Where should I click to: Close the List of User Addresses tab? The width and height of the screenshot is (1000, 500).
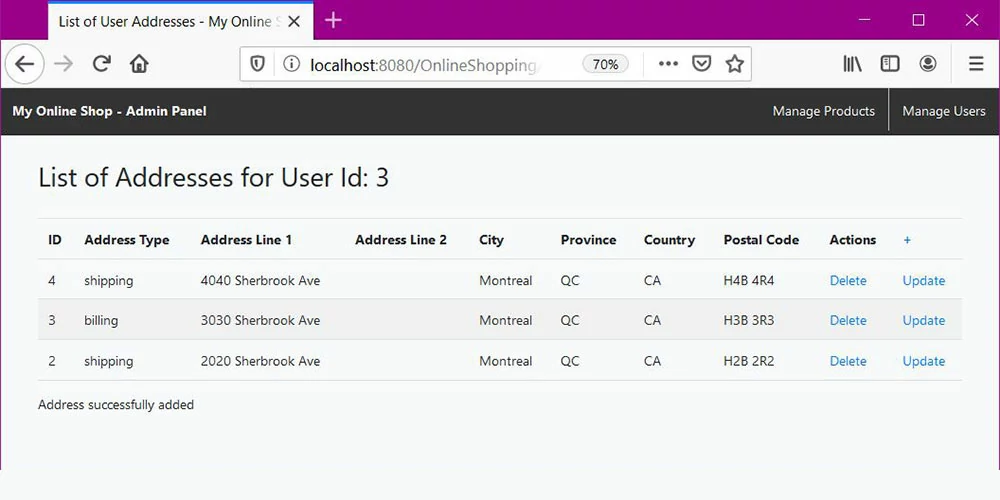coord(293,22)
